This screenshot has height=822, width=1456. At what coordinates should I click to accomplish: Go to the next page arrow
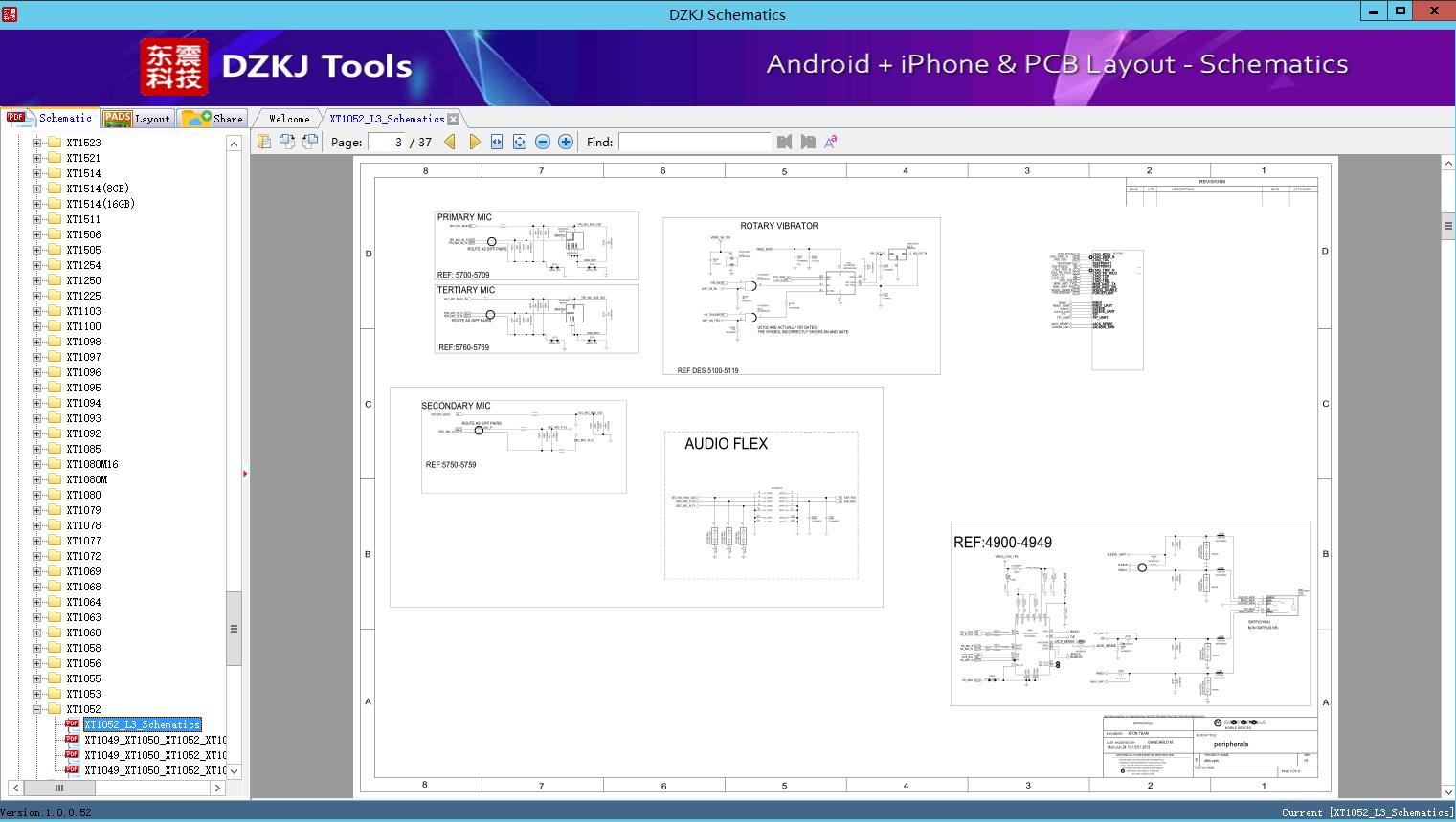point(475,142)
